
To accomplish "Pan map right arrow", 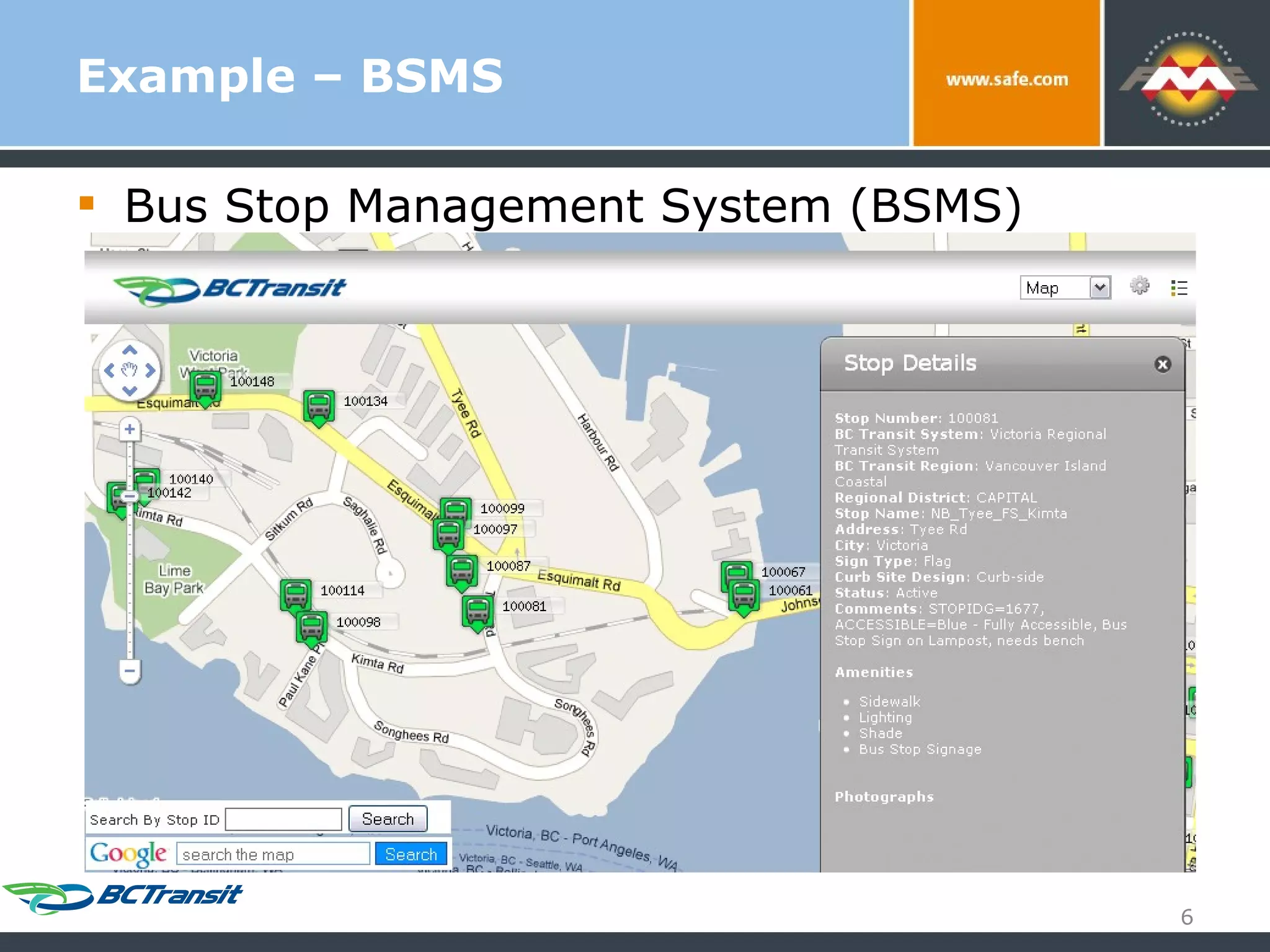I will point(150,371).
